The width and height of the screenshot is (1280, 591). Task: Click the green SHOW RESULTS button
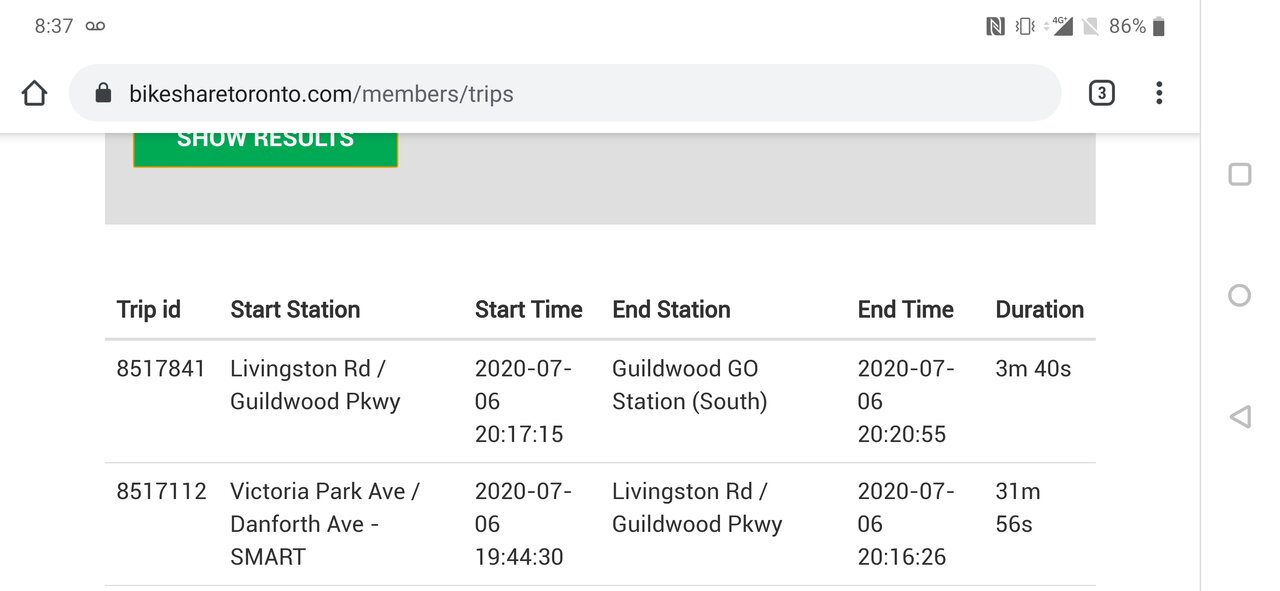click(265, 143)
